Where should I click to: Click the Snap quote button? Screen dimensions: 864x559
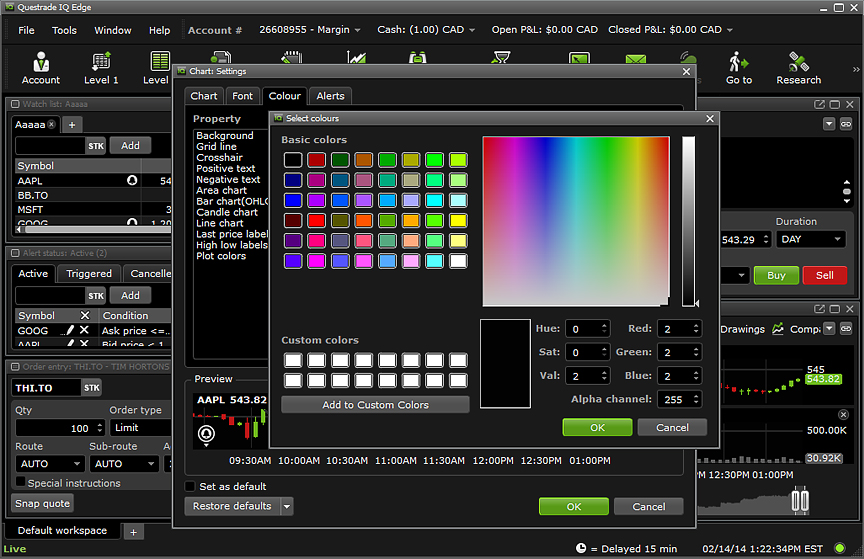[x=42, y=503]
